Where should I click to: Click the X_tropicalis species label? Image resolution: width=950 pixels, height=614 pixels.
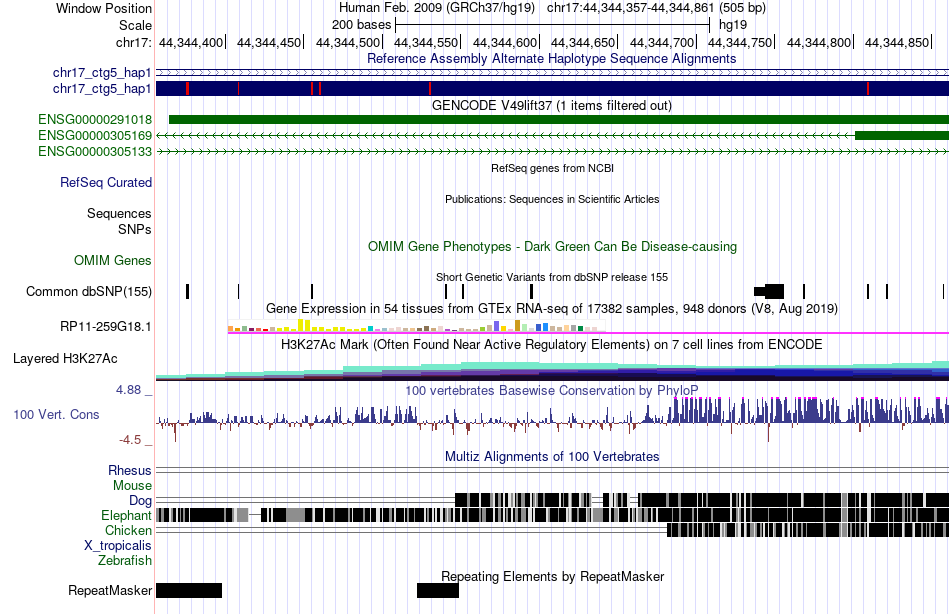[x=118, y=546]
